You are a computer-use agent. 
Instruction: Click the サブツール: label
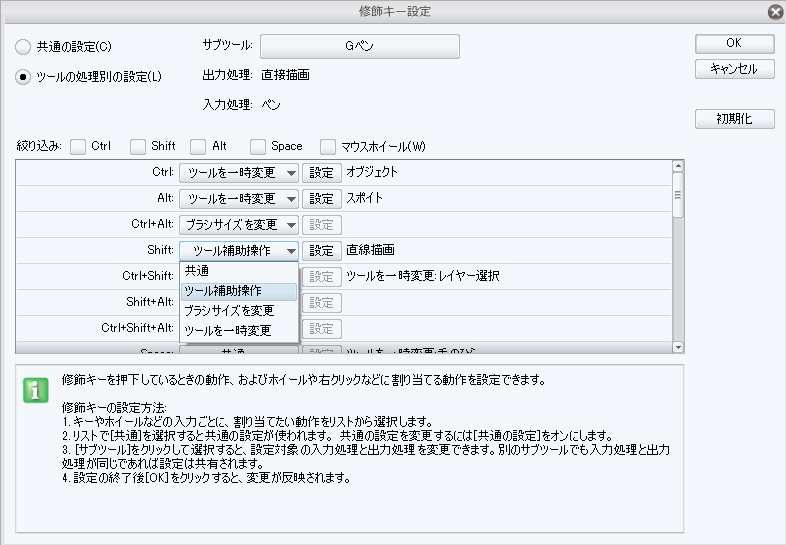[x=228, y=46]
